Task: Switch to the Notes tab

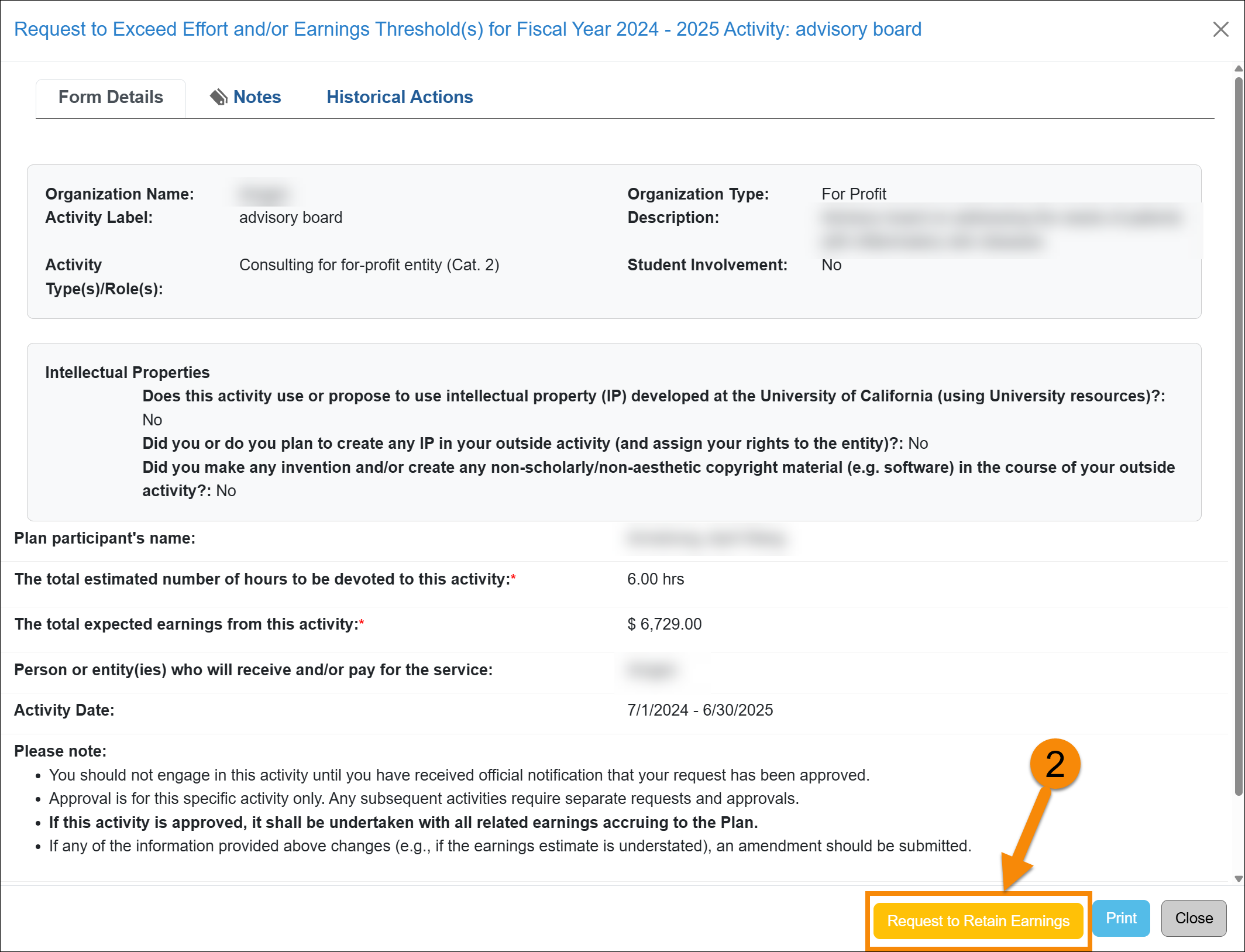Action: click(256, 97)
